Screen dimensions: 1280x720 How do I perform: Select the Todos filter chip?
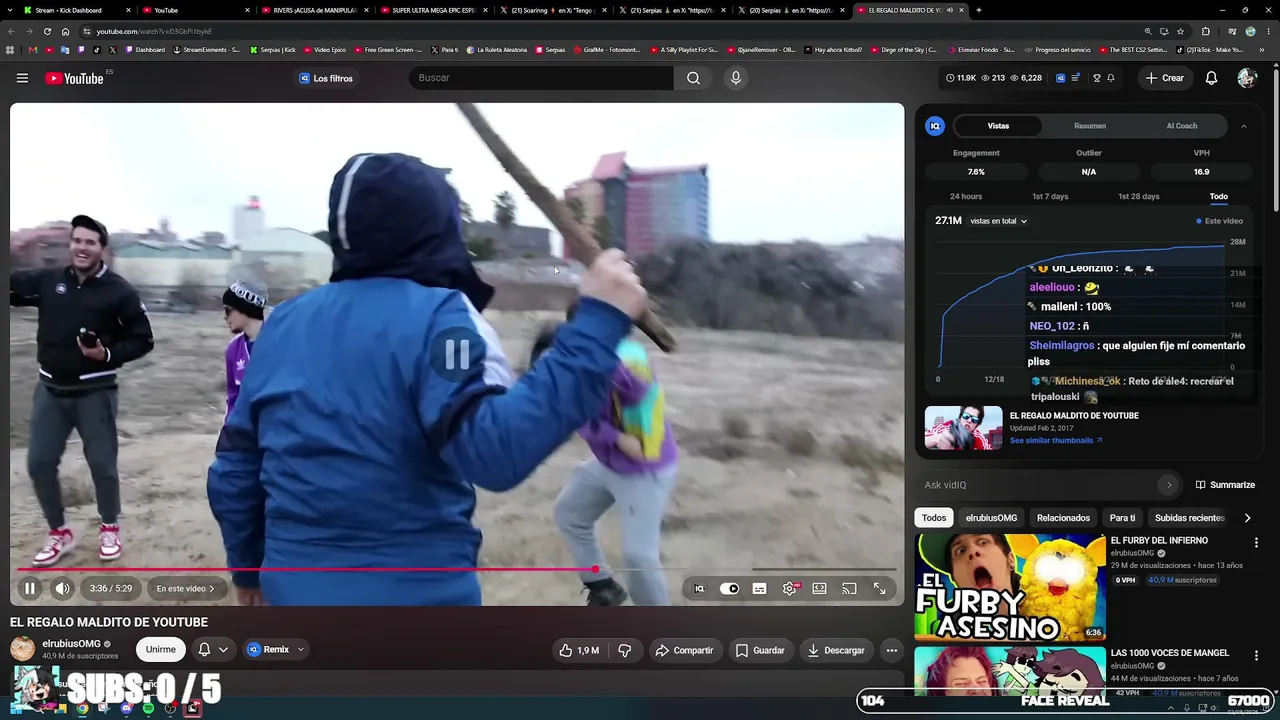tap(934, 518)
